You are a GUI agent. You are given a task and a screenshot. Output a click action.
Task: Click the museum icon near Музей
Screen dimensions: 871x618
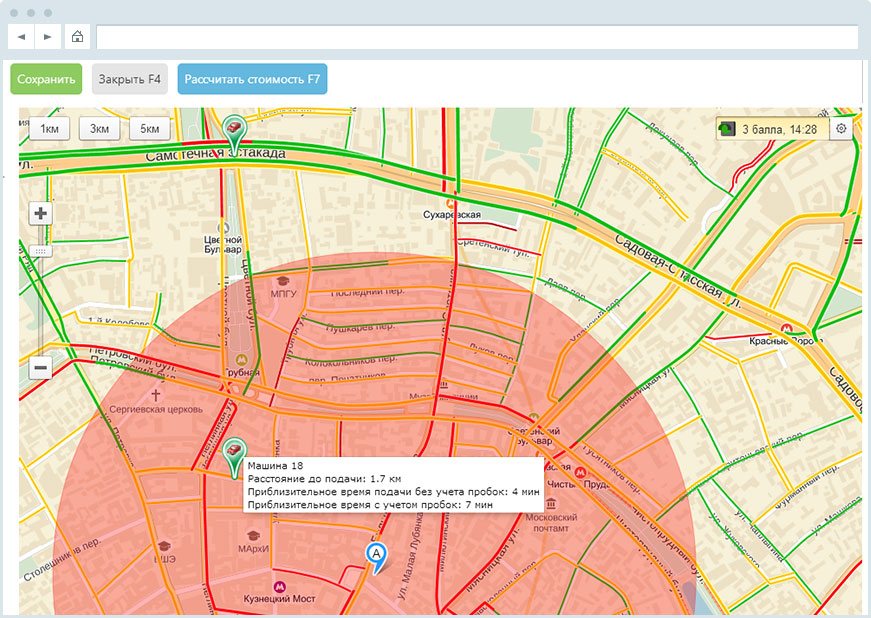click(444, 384)
